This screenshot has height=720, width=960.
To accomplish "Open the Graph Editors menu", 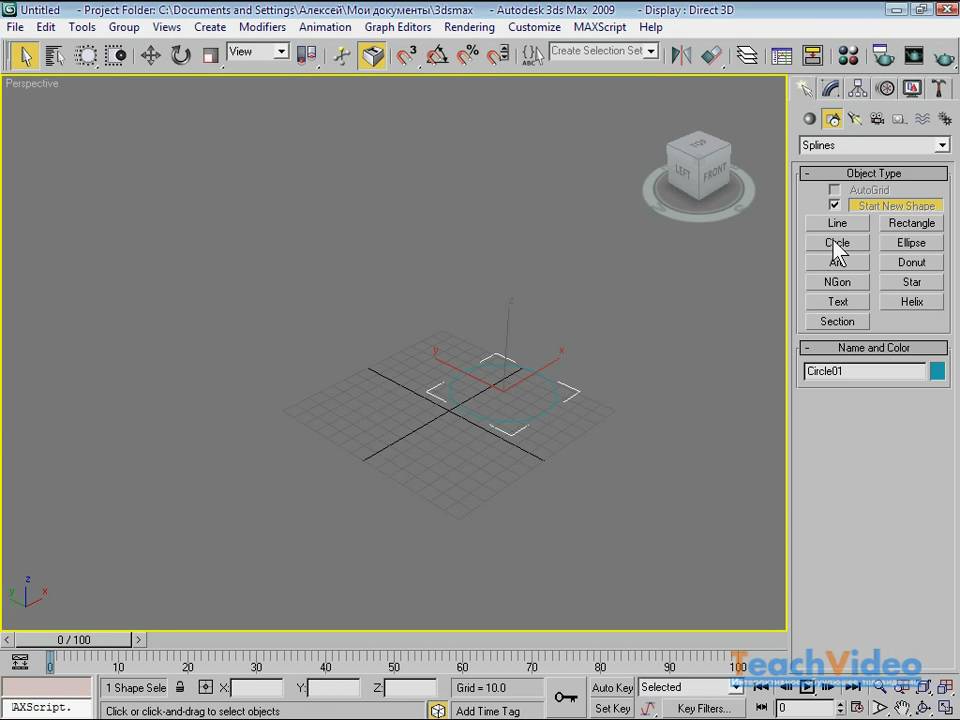I will pos(398,27).
